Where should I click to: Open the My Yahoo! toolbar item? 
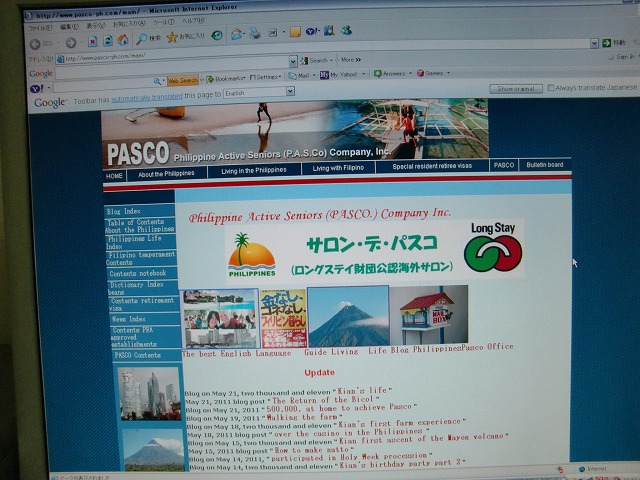click(x=339, y=75)
